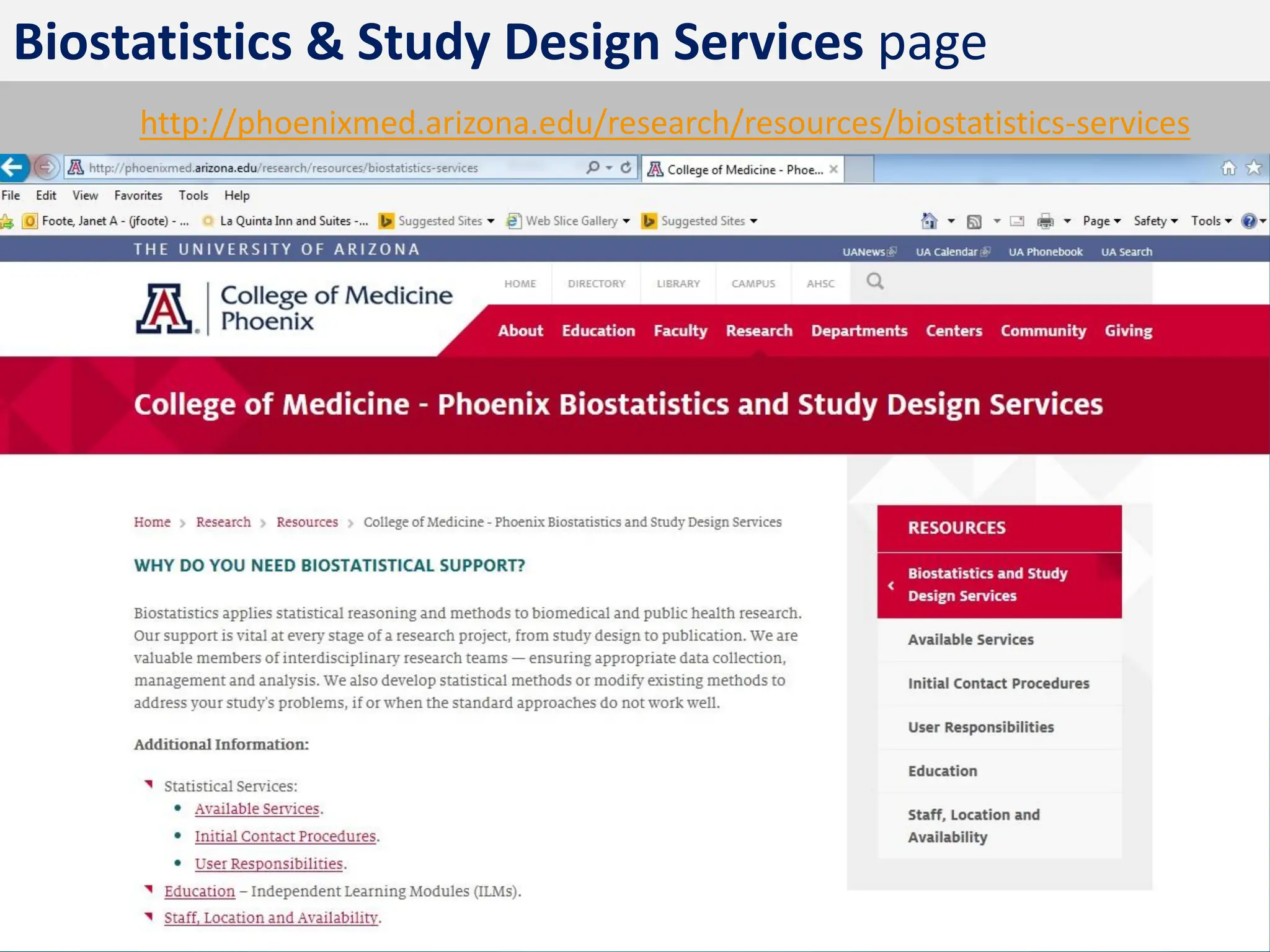Click the Resources breadcrumb link
Viewport: 1270px width, 952px height.
(x=307, y=522)
